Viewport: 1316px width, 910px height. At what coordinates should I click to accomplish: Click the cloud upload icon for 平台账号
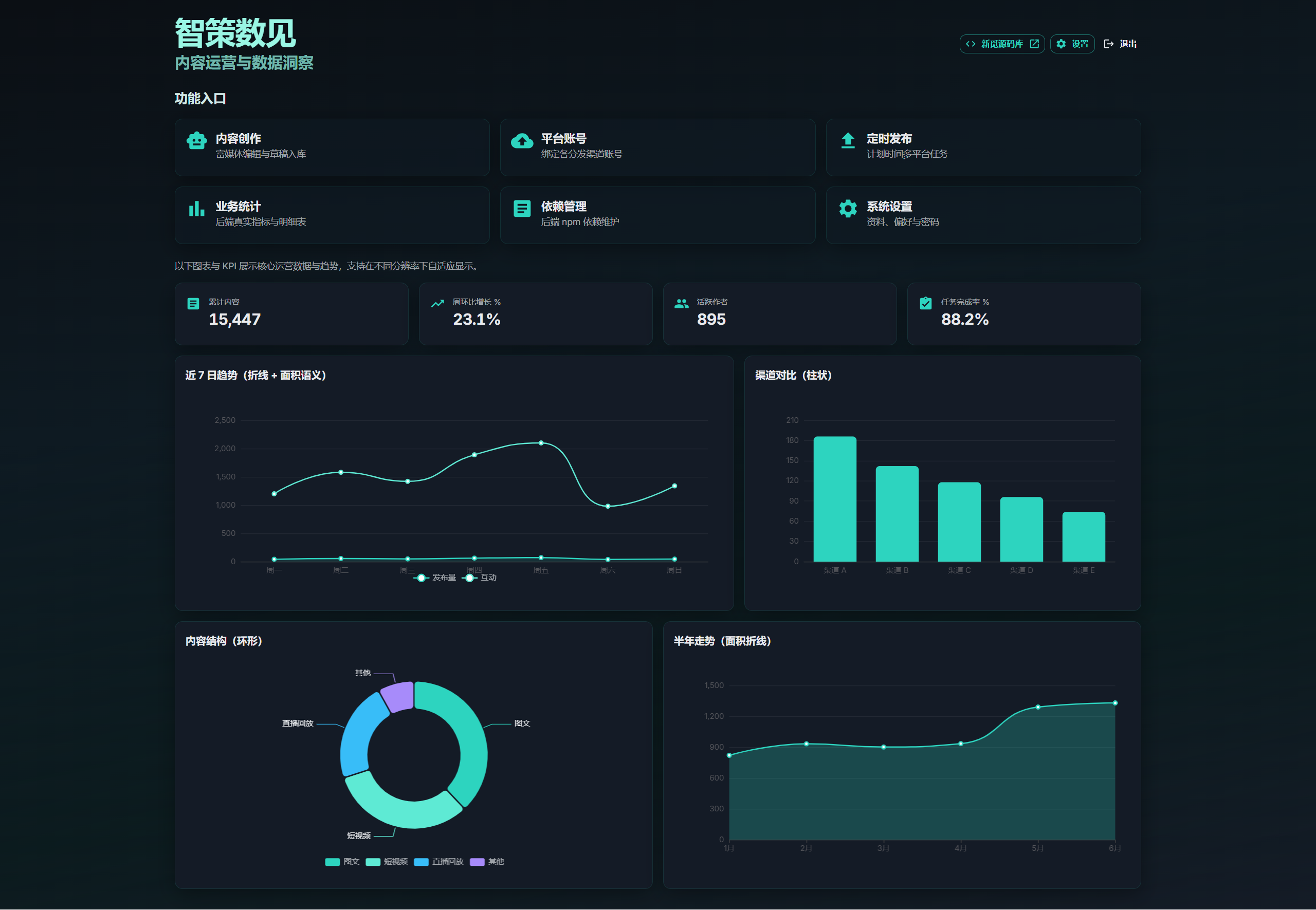522,141
